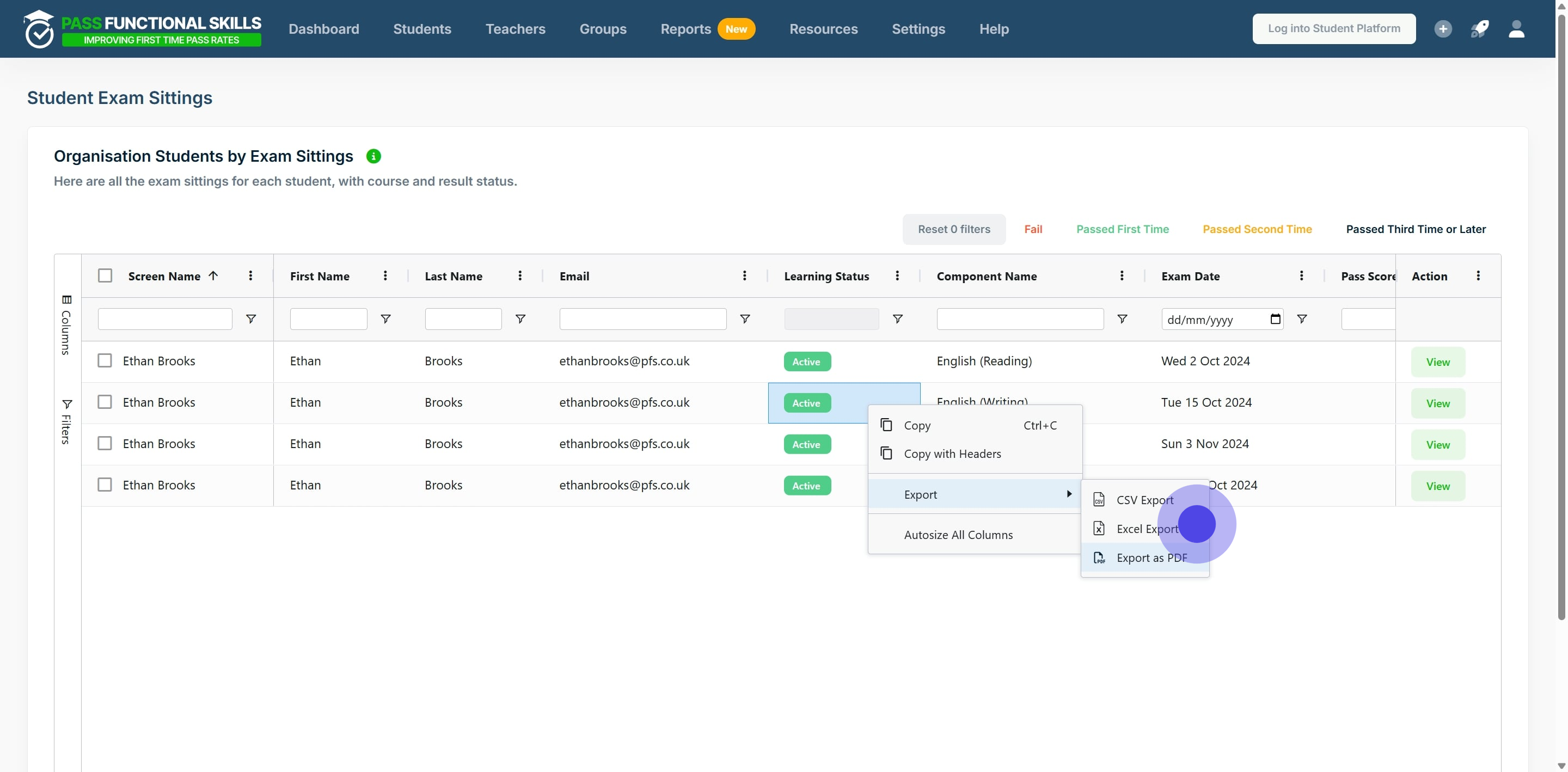Open the calendar picker in the Exam Date filter
Image resolution: width=1568 pixels, height=772 pixels.
click(1275, 319)
